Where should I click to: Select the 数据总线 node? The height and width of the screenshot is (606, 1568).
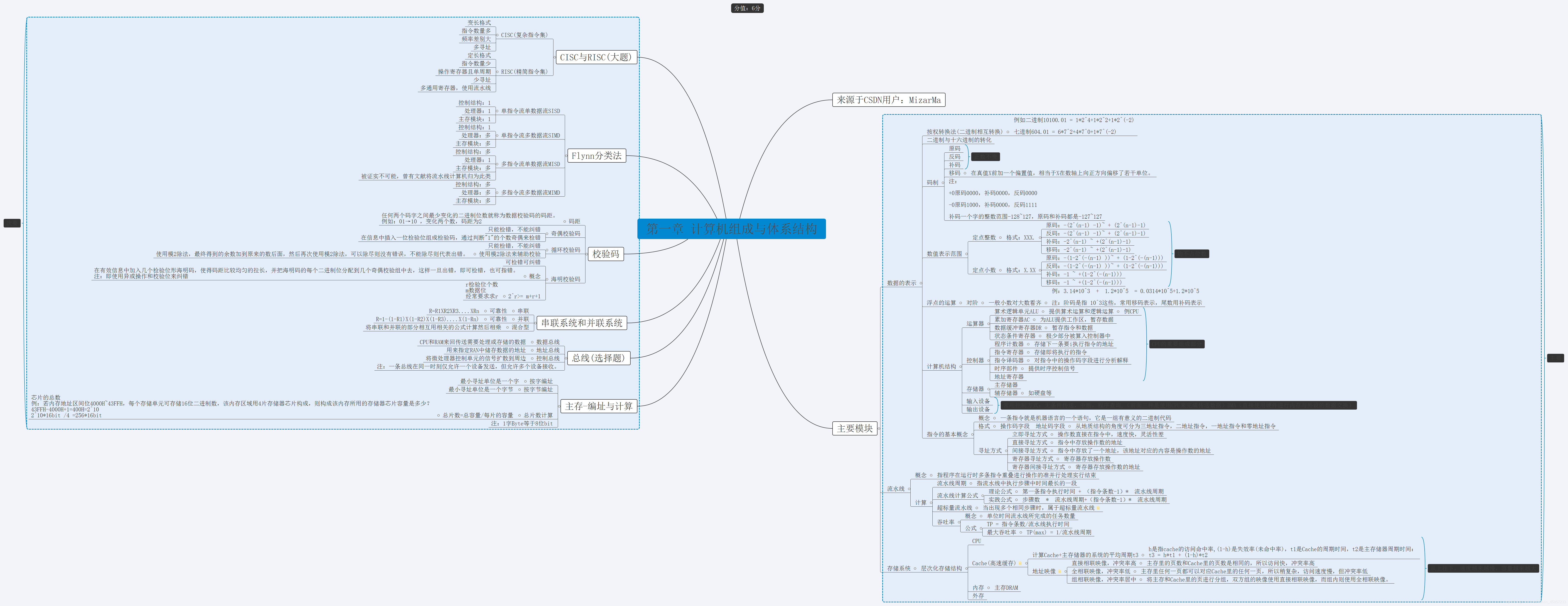(x=548, y=342)
